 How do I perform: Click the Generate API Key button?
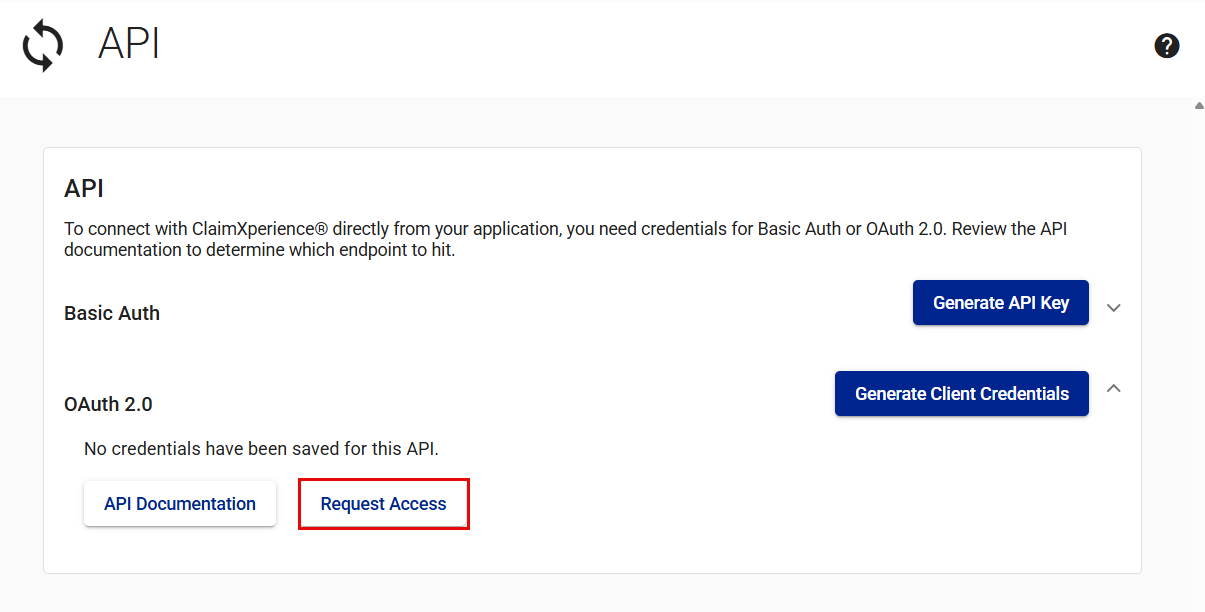(1000, 303)
